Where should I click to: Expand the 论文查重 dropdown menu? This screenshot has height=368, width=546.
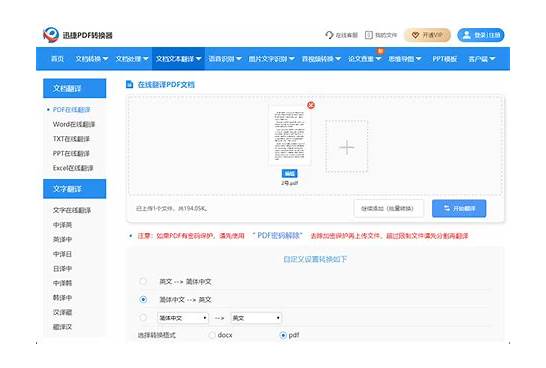coord(365,59)
